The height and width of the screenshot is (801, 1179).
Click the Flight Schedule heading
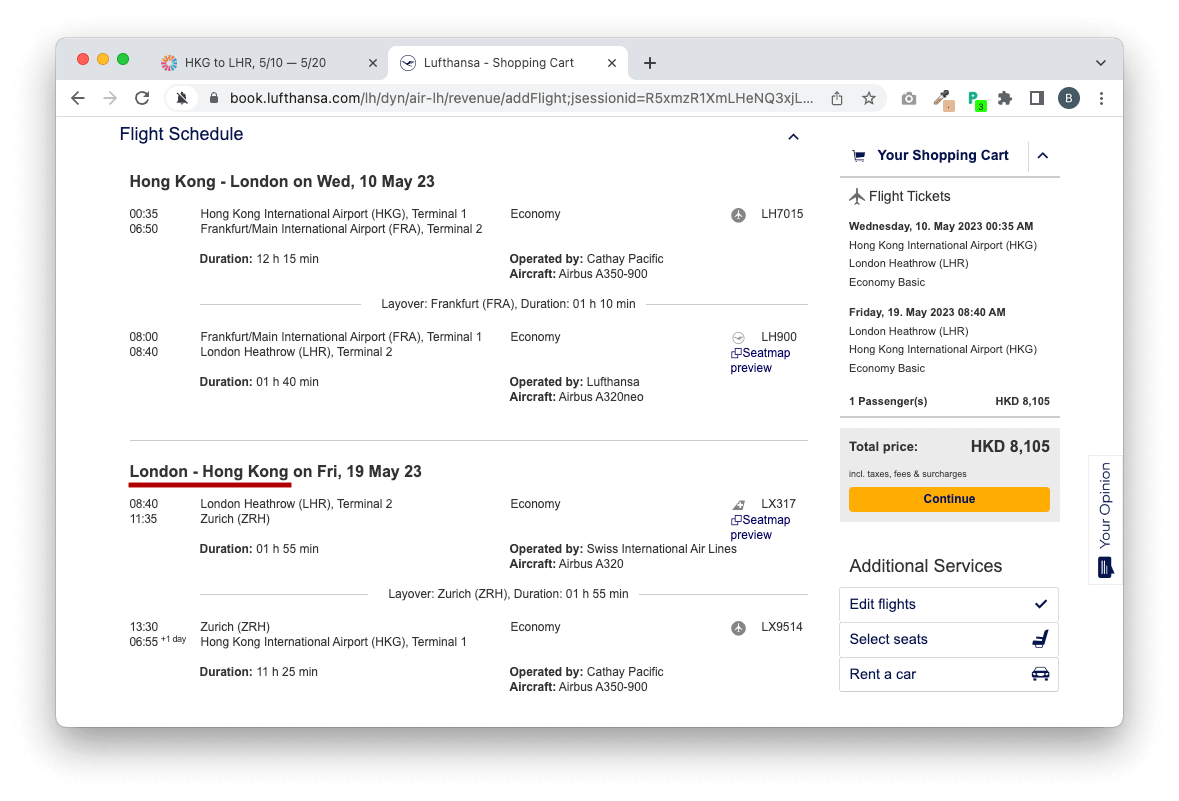[x=181, y=135]
